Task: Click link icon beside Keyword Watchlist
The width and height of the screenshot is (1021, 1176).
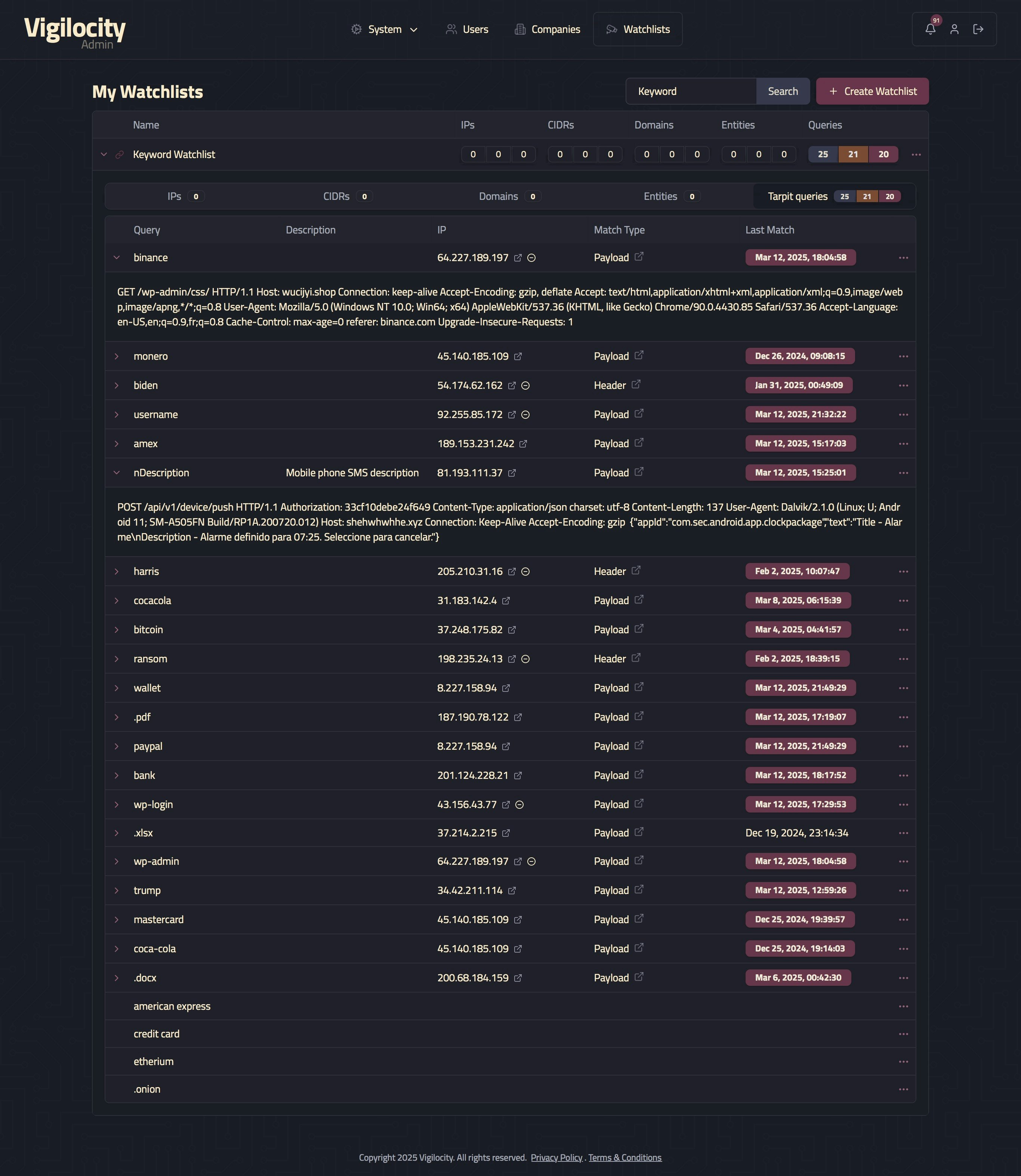Action: point(120,154)
